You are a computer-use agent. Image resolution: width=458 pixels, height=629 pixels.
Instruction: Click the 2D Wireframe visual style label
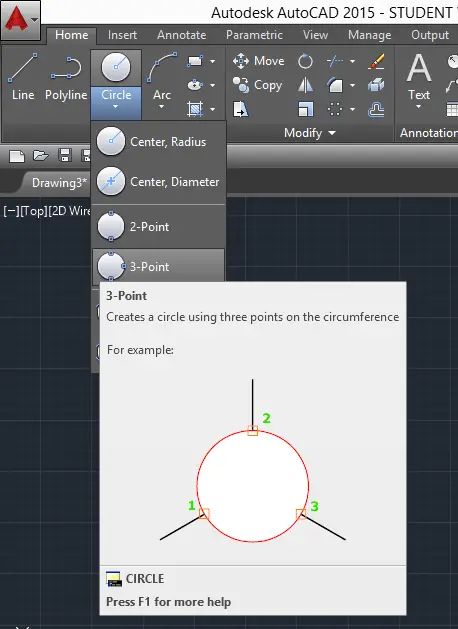click(x=70, y=211)
